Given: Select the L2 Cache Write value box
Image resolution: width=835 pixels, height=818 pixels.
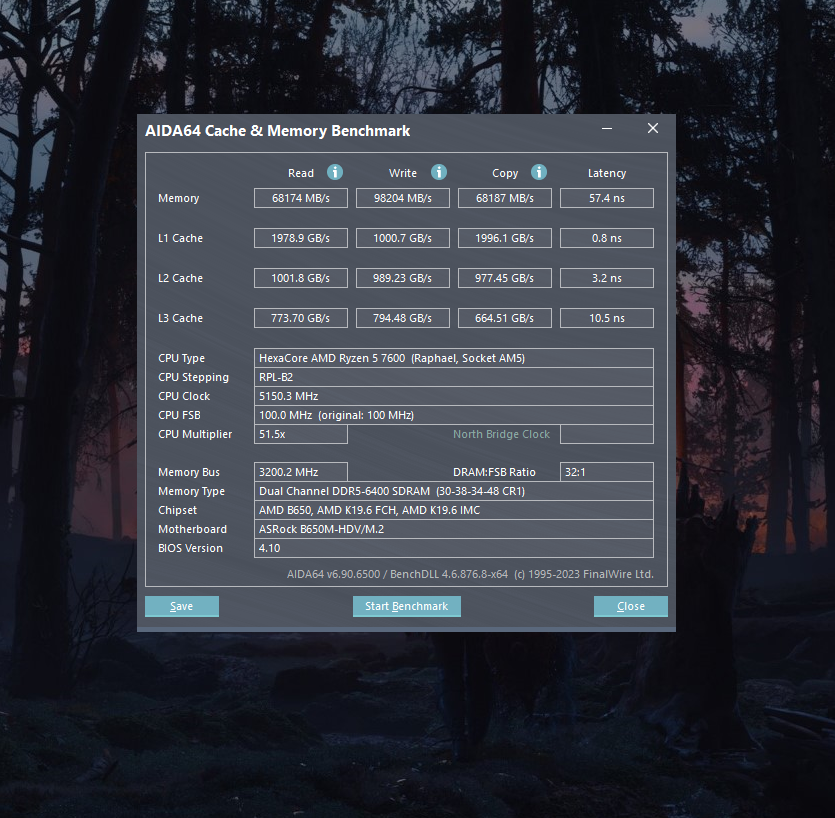Looking at the screenshot, I should (403, 278).
